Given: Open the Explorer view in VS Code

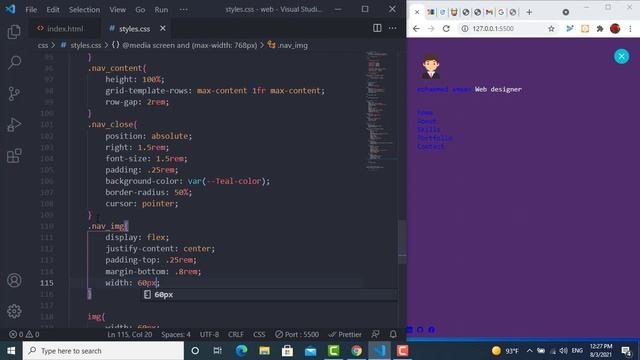Looking at the screenshot, I should (14, 32).
